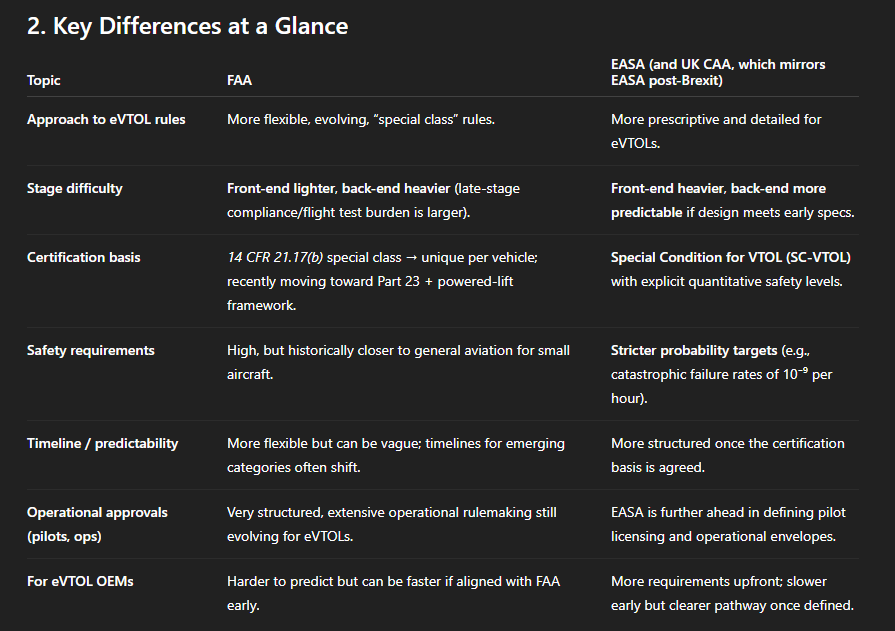Click the bold "Special Condition for VTOL (SC-VTOL)" text
This screenshot has width=895, height=631.
point(728,257)
